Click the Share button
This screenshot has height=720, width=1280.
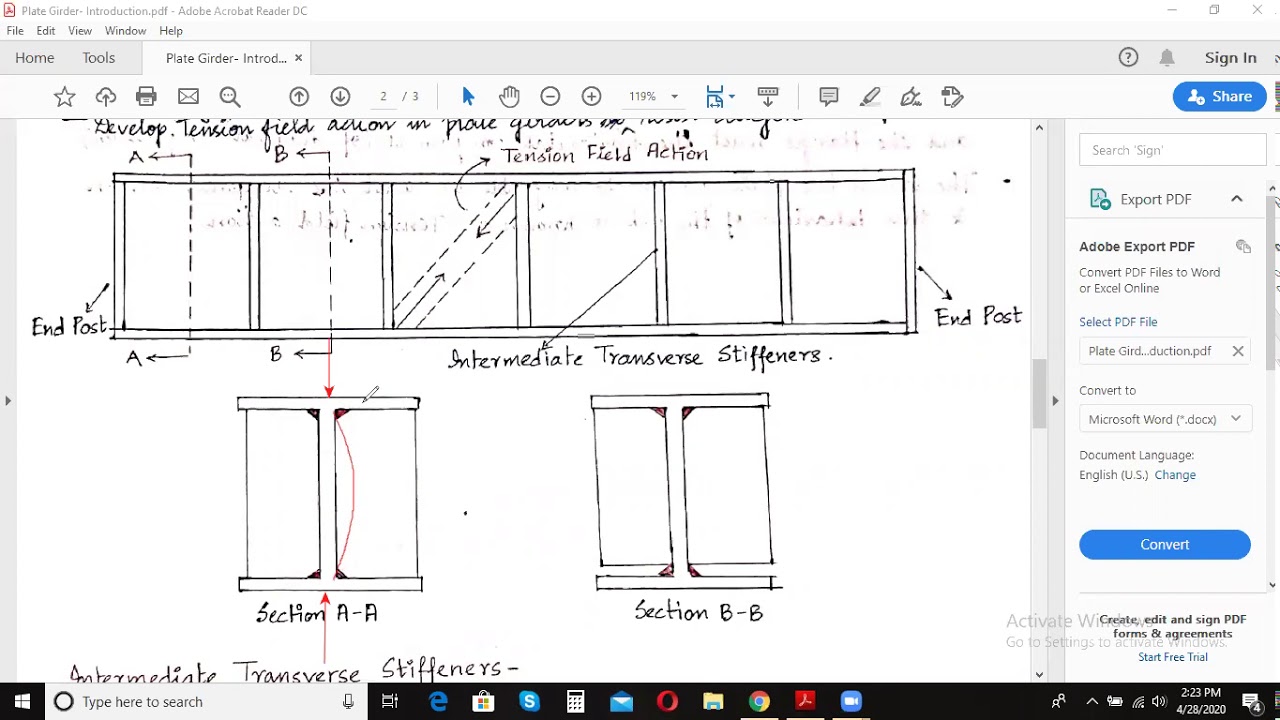point(1220,97)
